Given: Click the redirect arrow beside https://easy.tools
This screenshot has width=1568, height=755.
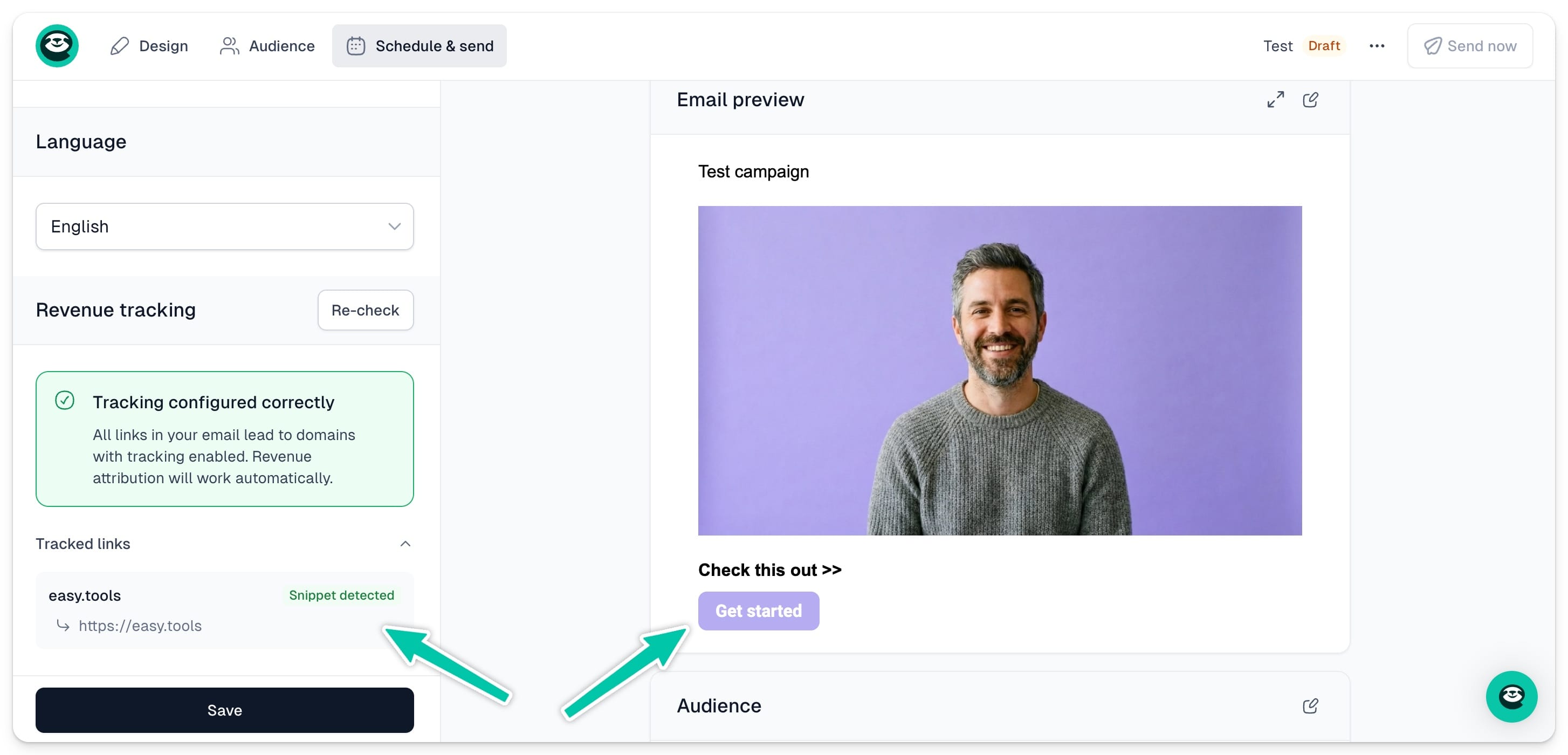Looking at the screenshot, I should pyautogui.click(x=63, y=626).
